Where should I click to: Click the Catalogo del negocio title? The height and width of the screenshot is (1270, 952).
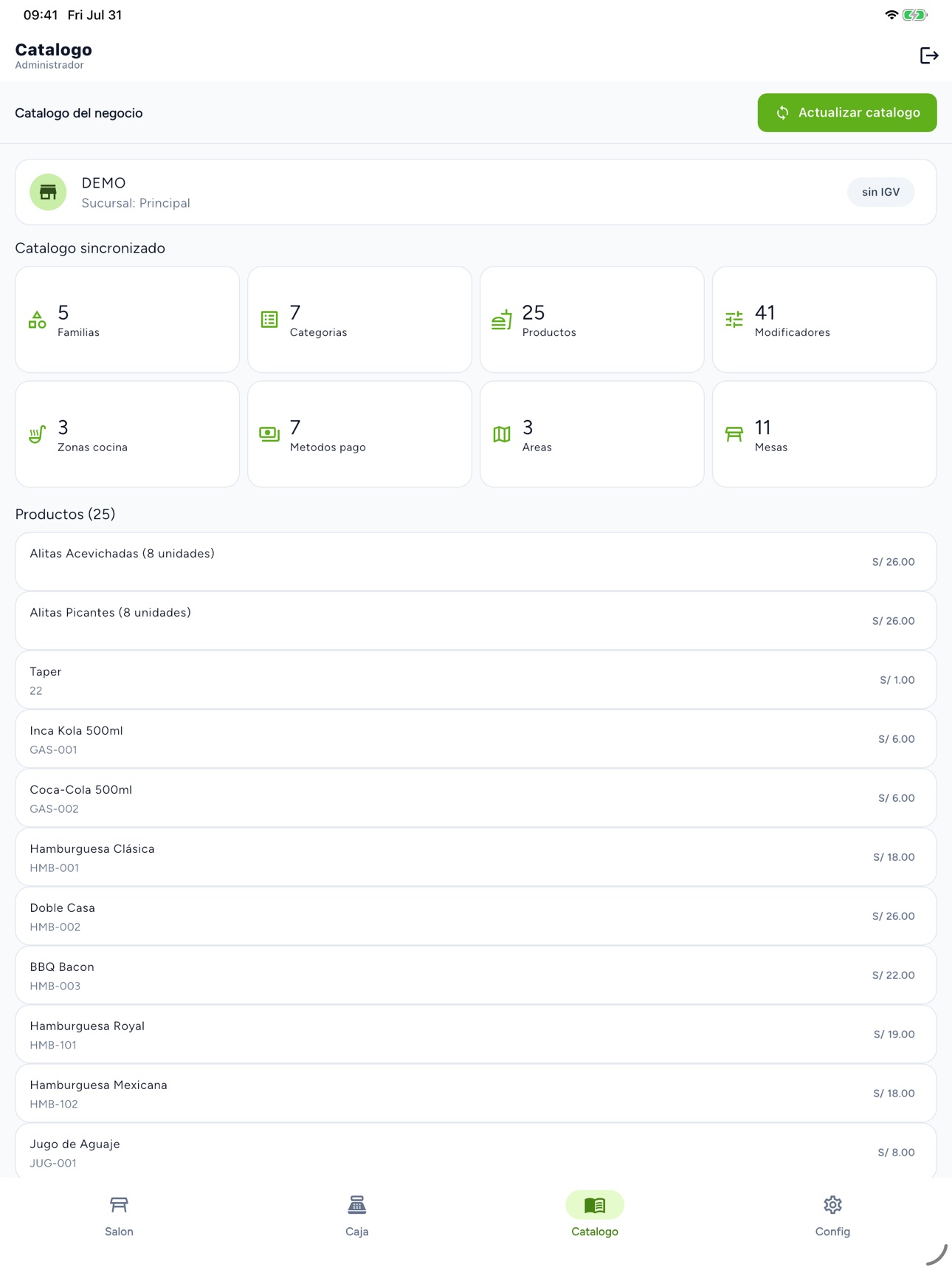click(x=79, y=113)
